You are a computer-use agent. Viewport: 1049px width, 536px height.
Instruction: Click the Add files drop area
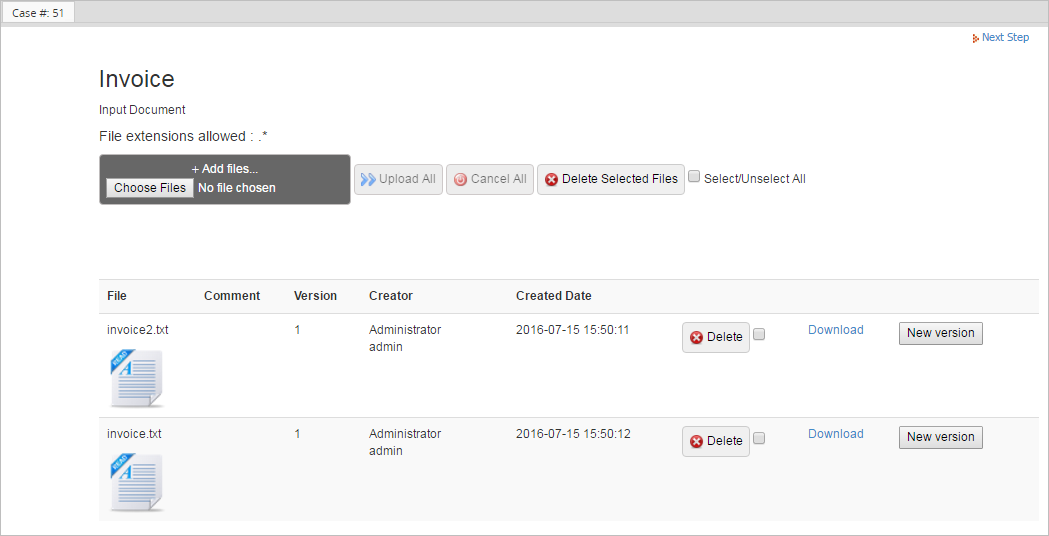(225, 169)
